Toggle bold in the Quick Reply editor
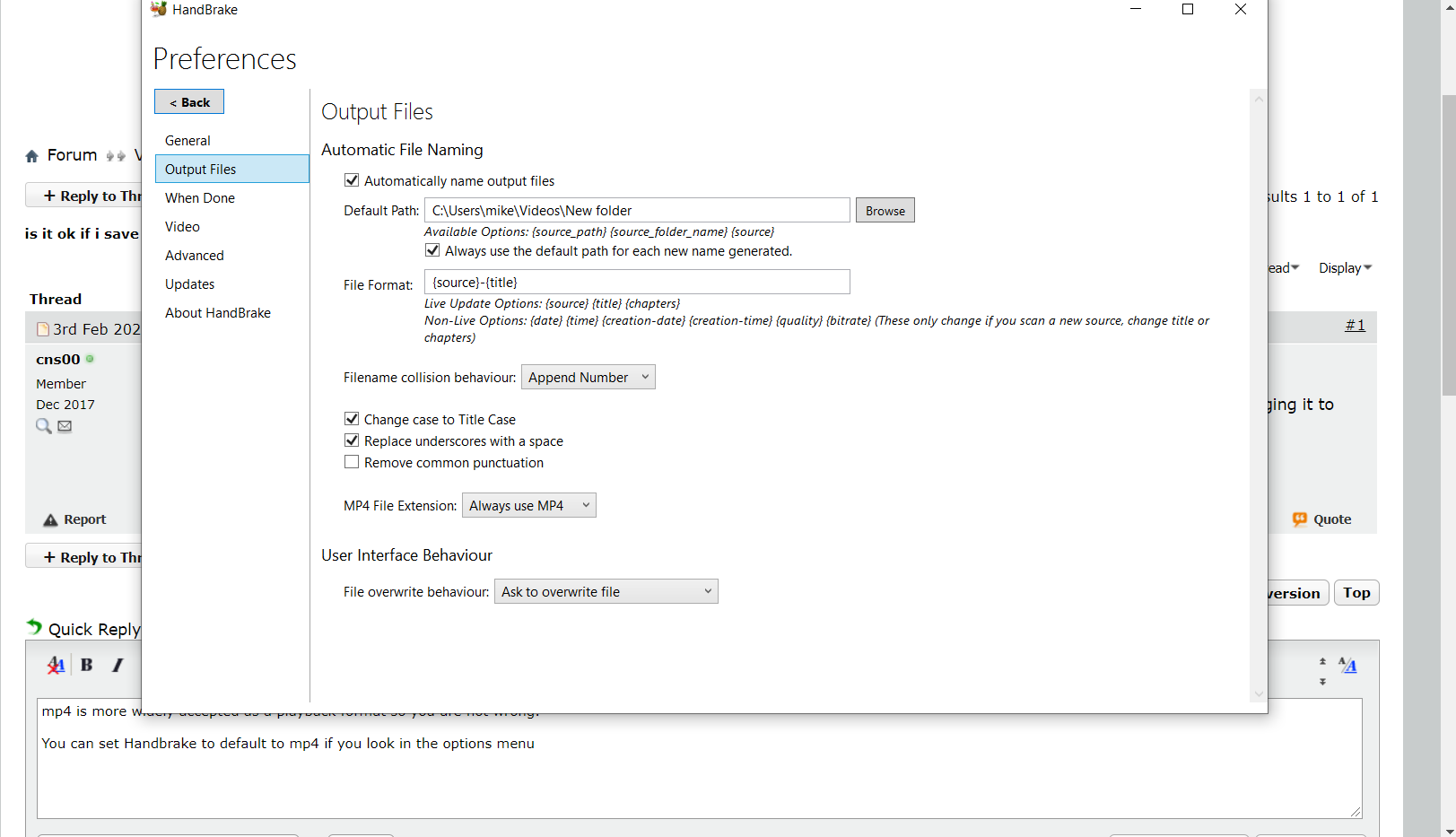Screen dimensions: 1456x837 click(86, 665)
